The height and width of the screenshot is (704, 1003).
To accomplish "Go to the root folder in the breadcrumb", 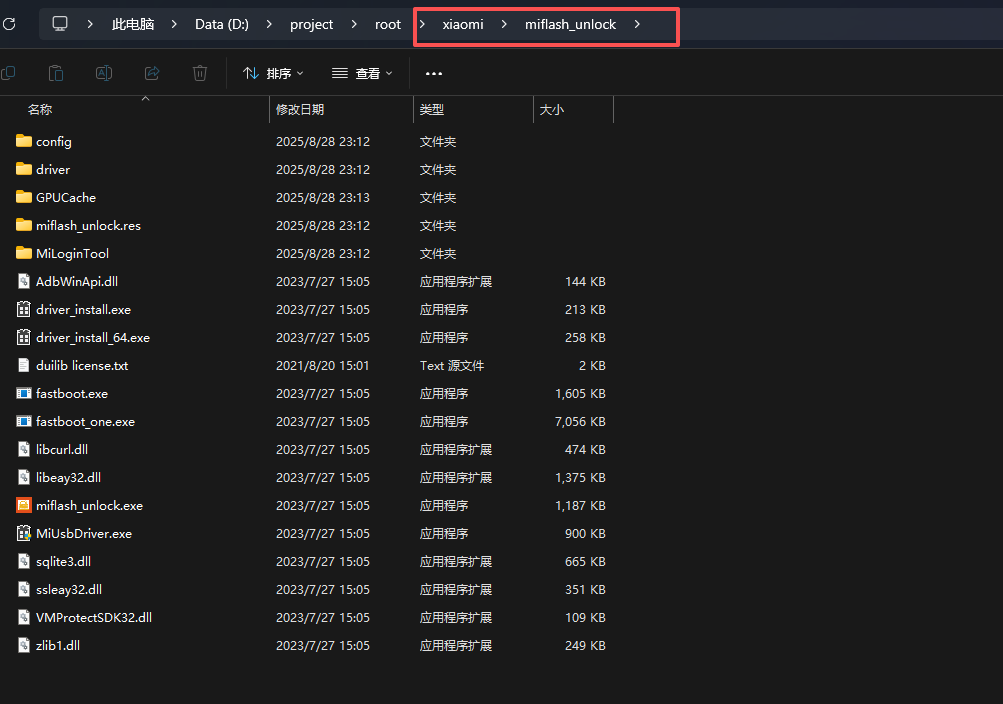I will [388, 24].
